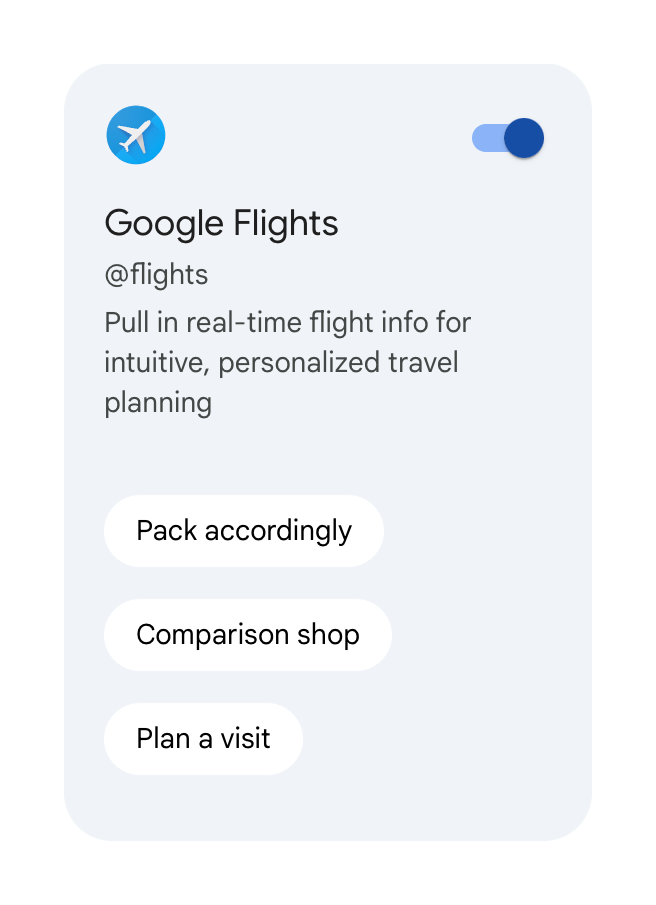Open the Plan a visit prompt suggestion
The width and height of the screenshot is (656, 905).
click(x=203, y=739)
